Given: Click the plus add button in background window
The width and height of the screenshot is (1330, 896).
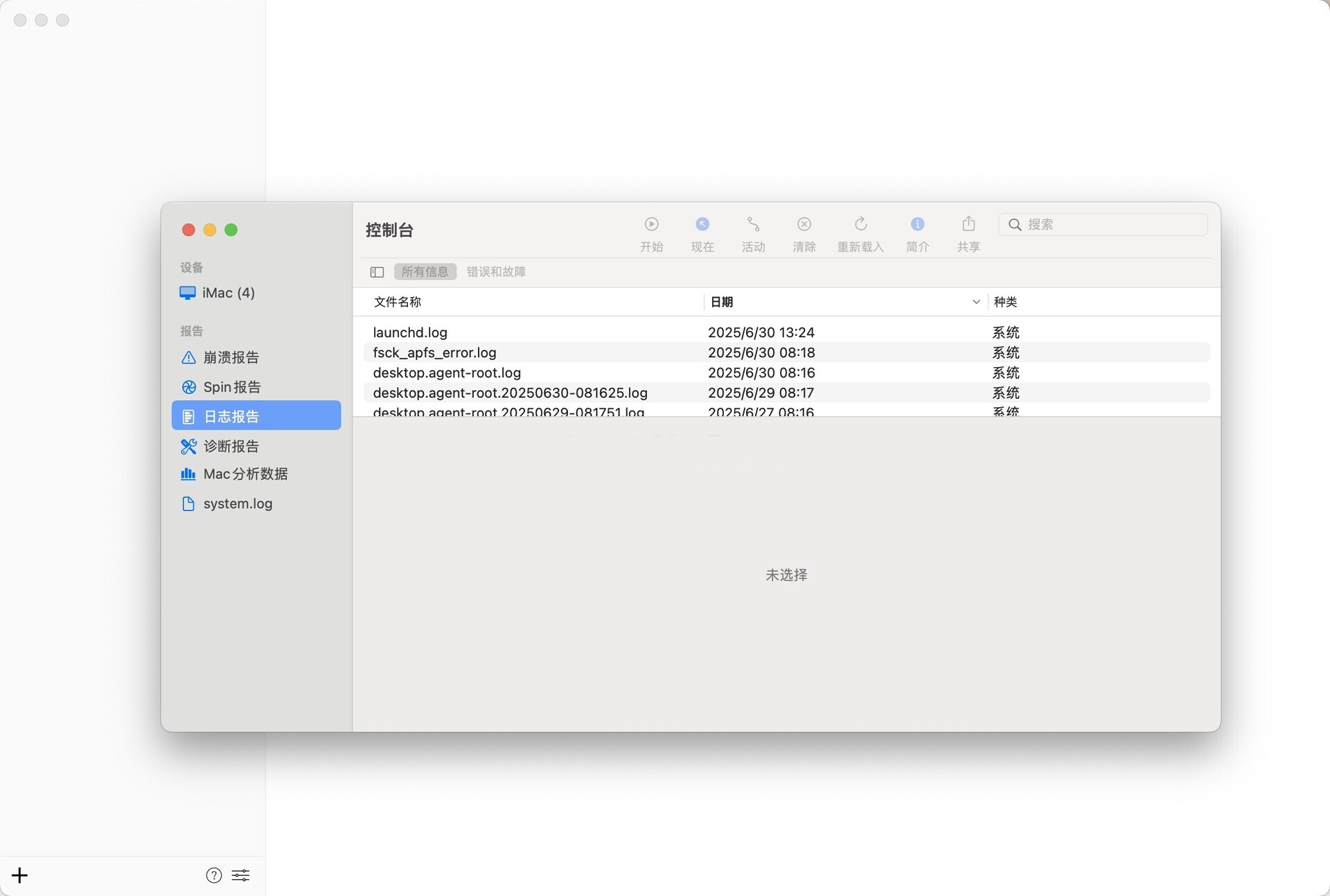Looking at the screenshot, I should click(x=19, y=875).
